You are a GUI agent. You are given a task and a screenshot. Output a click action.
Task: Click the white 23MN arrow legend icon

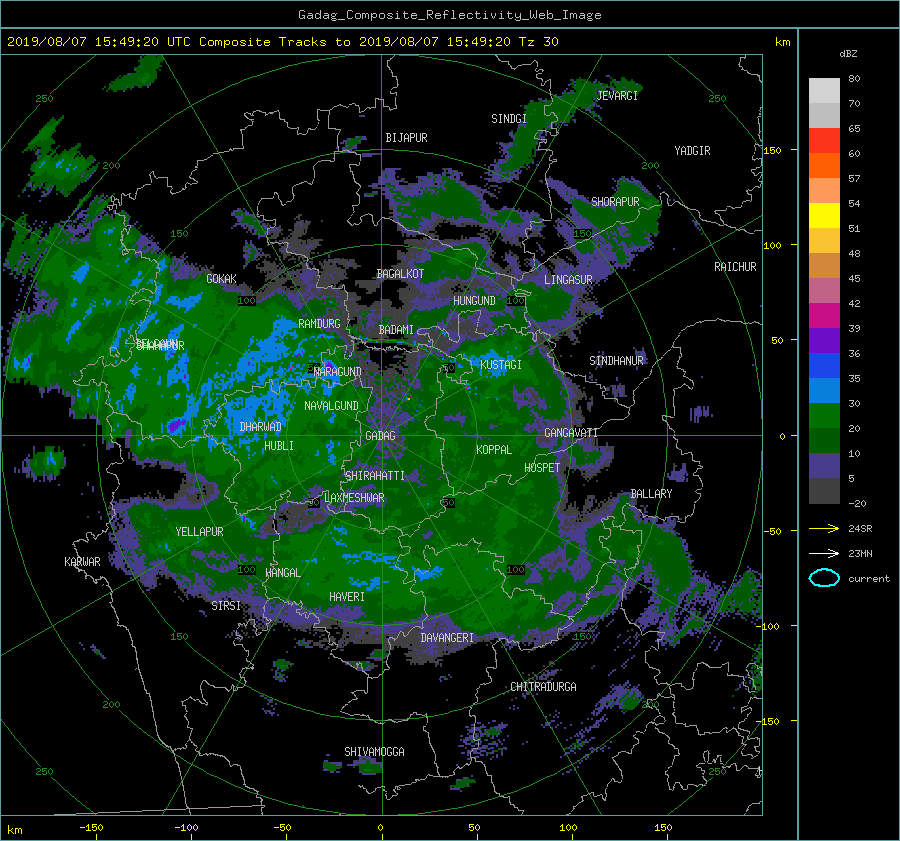824,553
